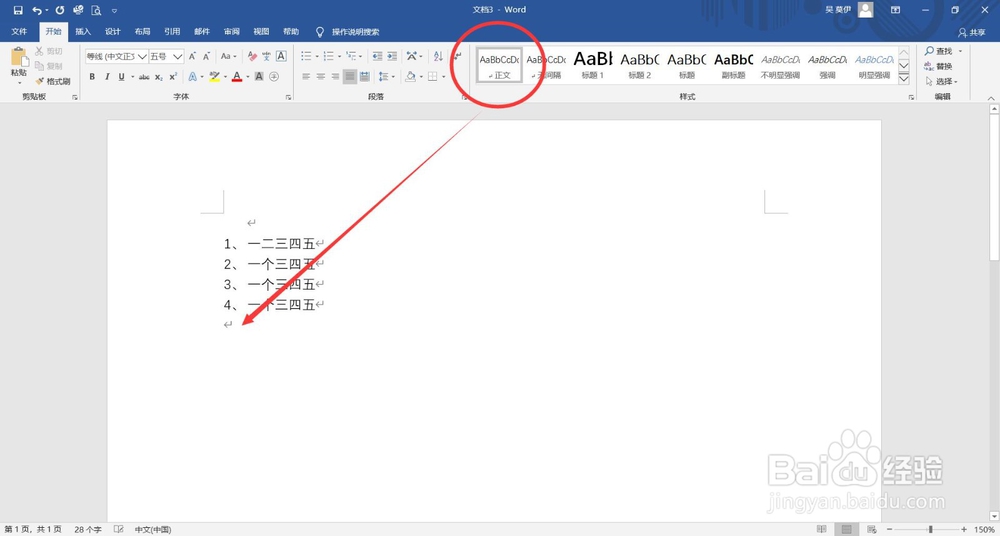The height and width of the screenshot is (536, 1000).
Task: Click Format Painter (格式刷)
Action: tap(53, 81)
